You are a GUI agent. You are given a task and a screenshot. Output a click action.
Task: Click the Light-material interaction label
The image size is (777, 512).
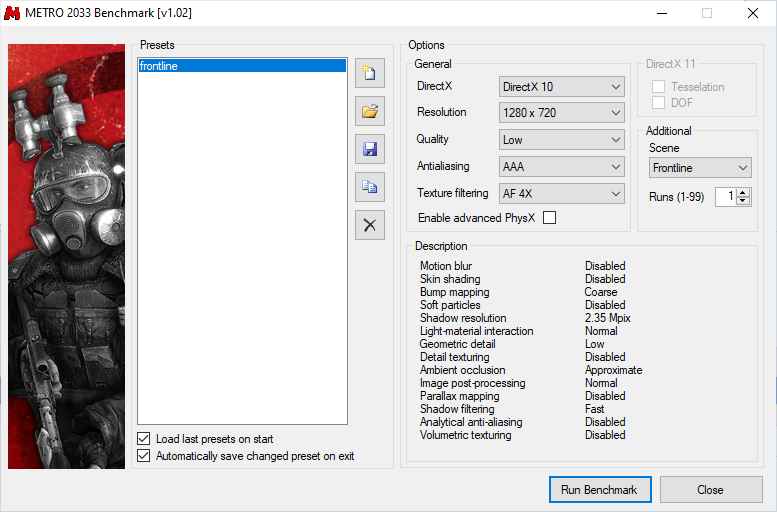pyautogui.click(x=477, y=331)
